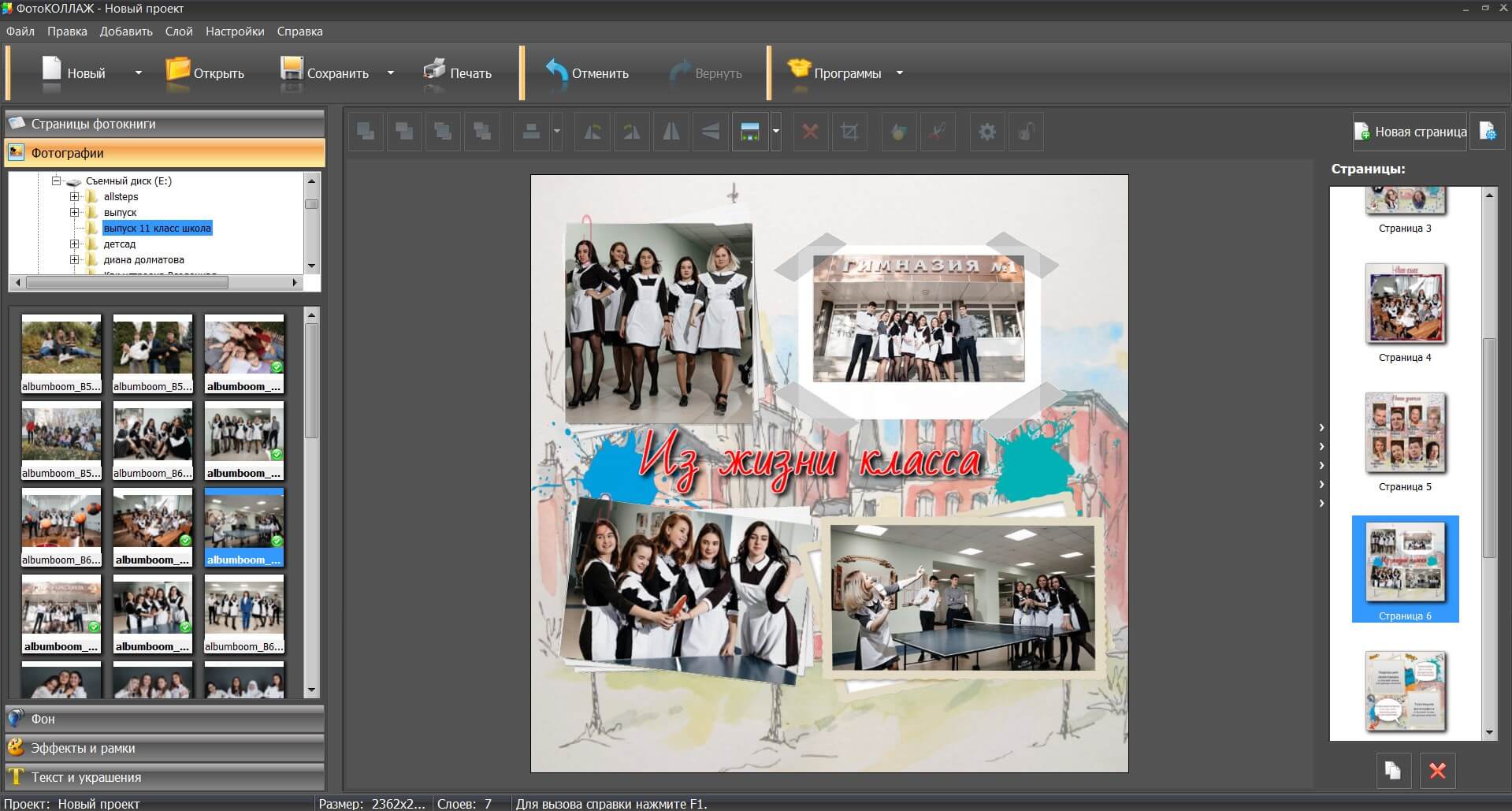Click the Печать printer icon
Viewport: 1512px width, 811px height.
(434, 70)
